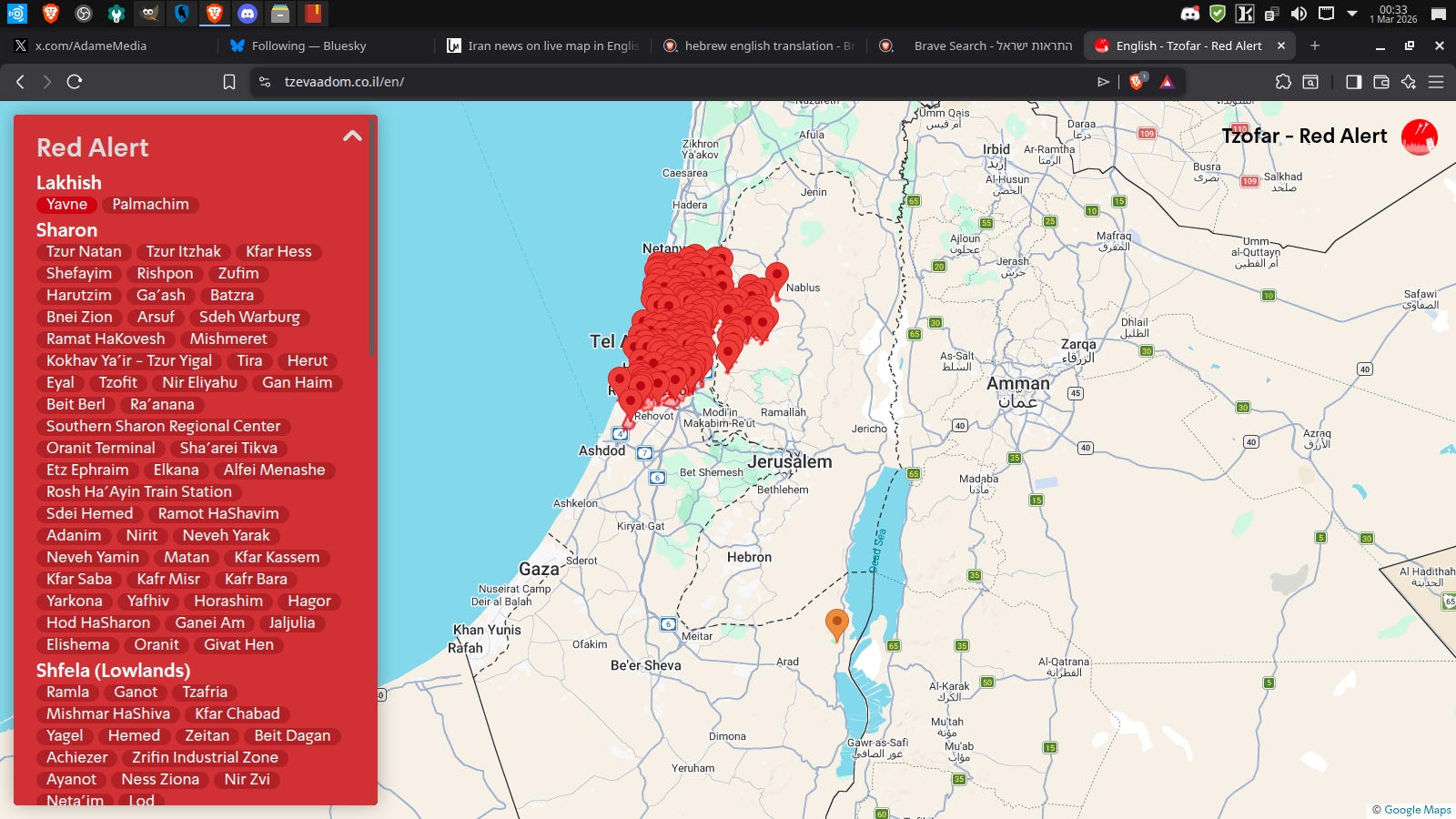The height and width of the screenshot is (819, 1456).
Task: Open the volume control in system tray
Action: pos(1299,14)
